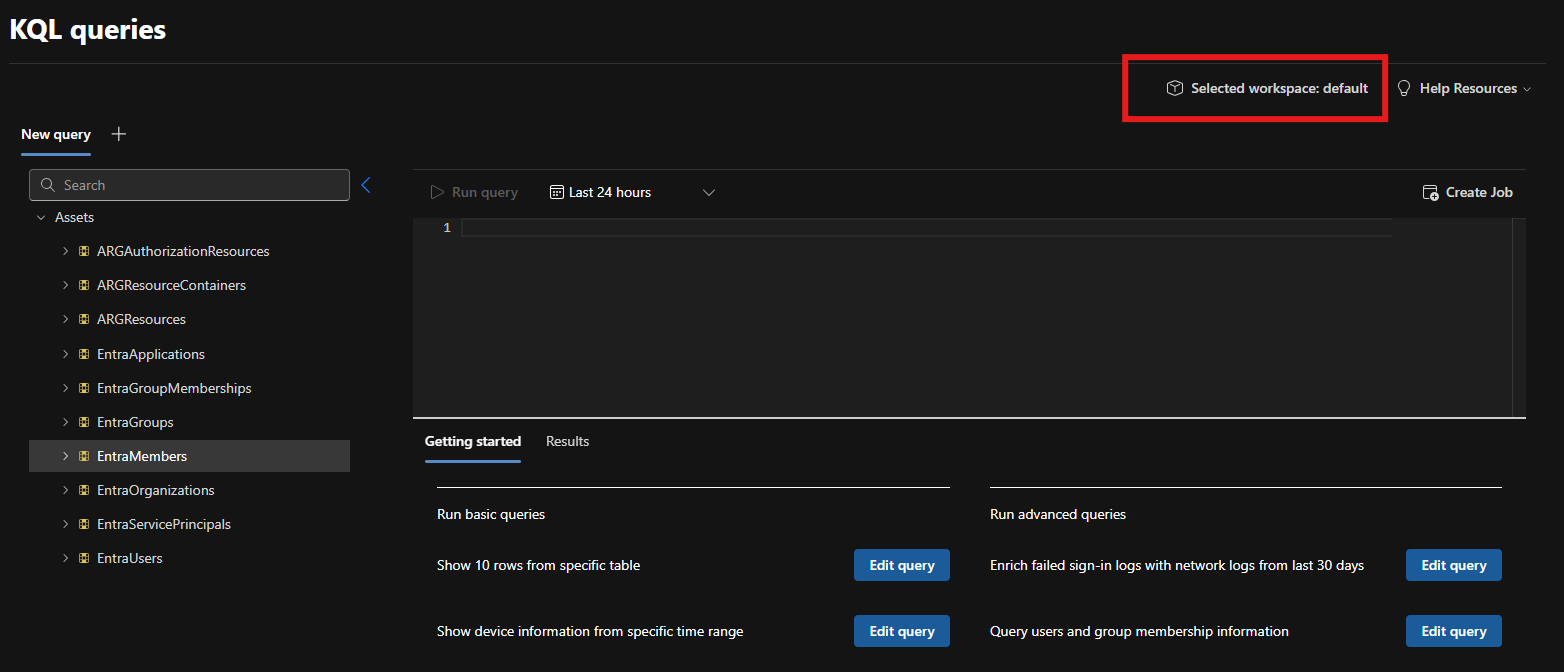Switch to the Results tab
This screenshot has width=1564, height=672.
coord(568,441)
